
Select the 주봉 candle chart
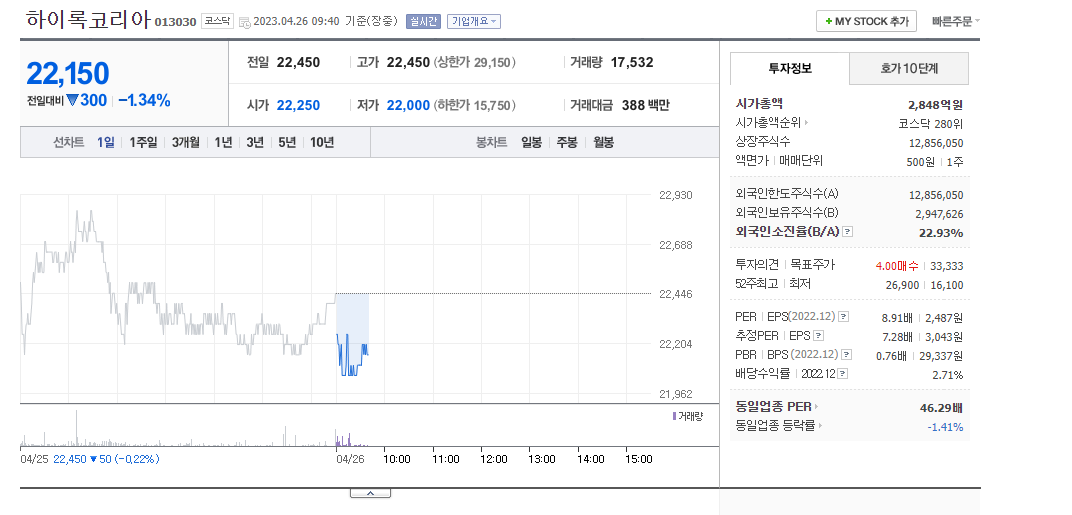pos(567,142)
